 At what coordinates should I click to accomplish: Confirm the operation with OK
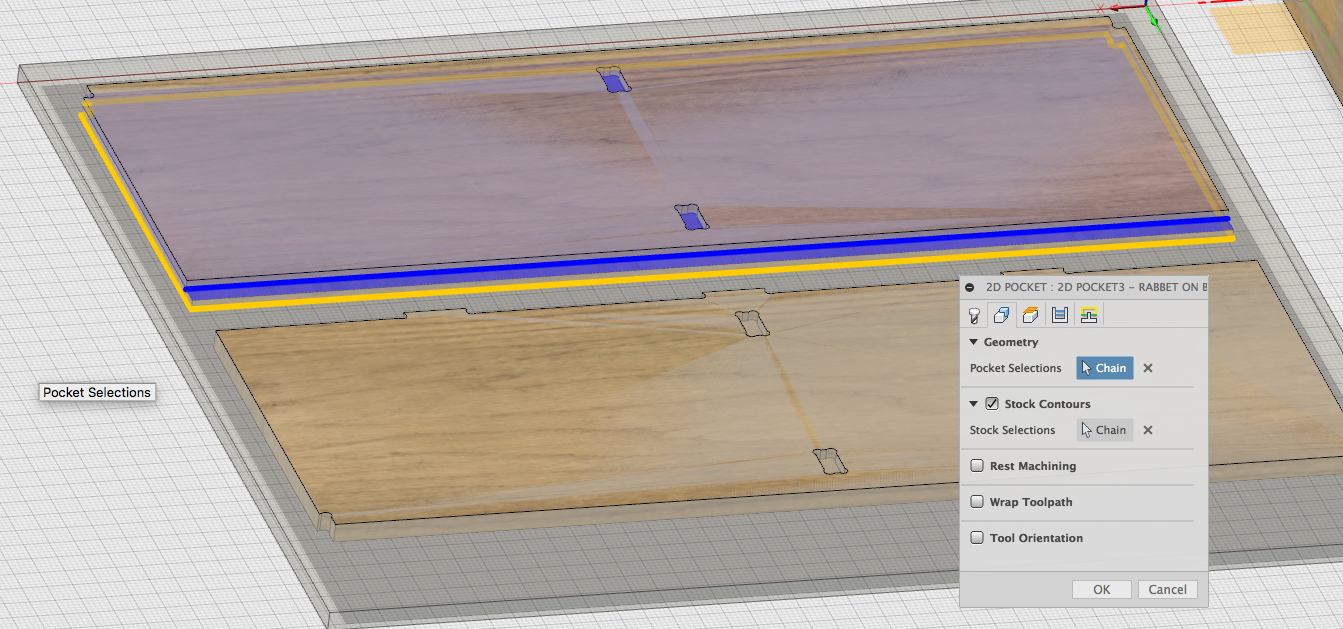(1101, 589)
